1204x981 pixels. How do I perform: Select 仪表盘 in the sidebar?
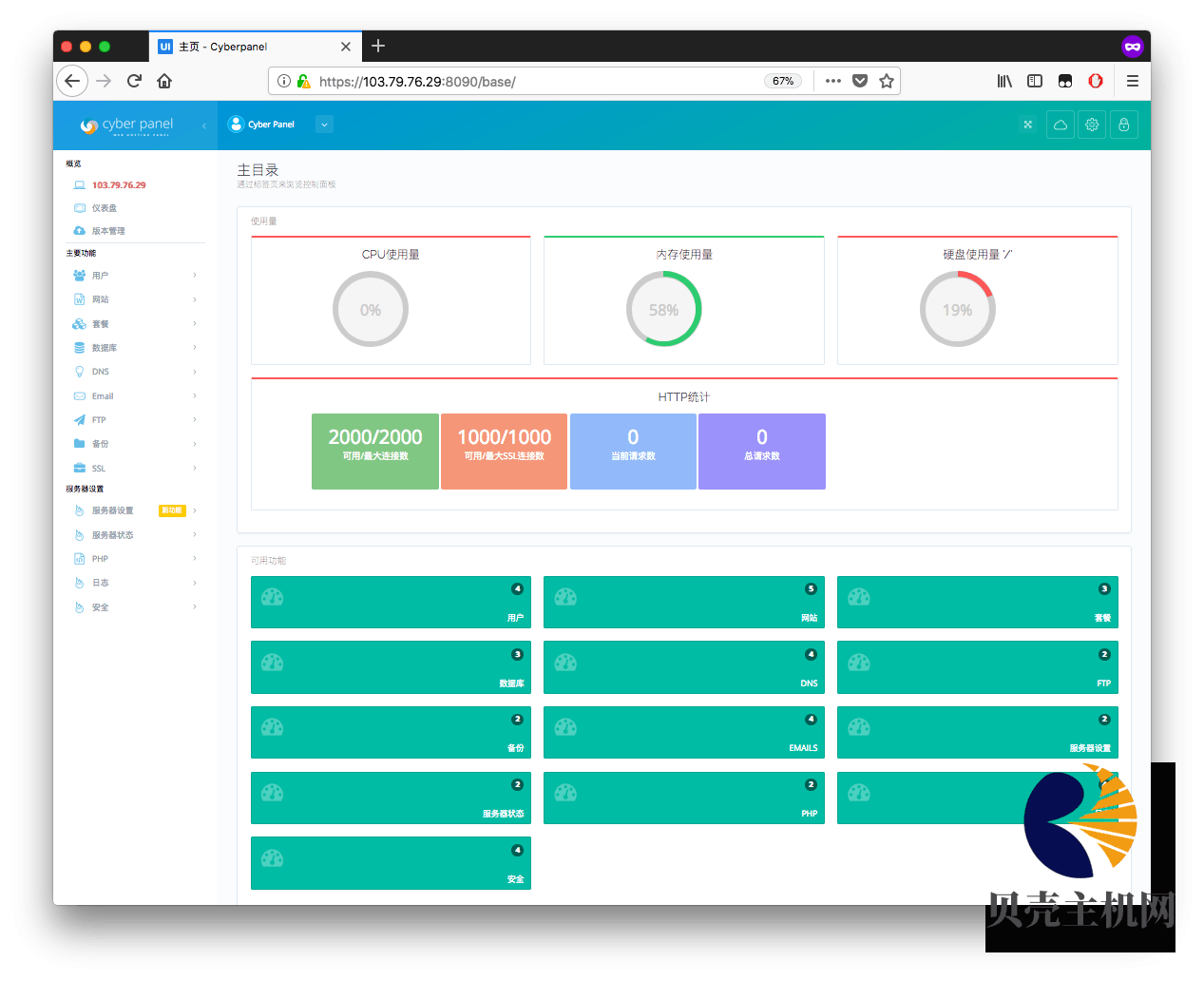click(104, 208)
